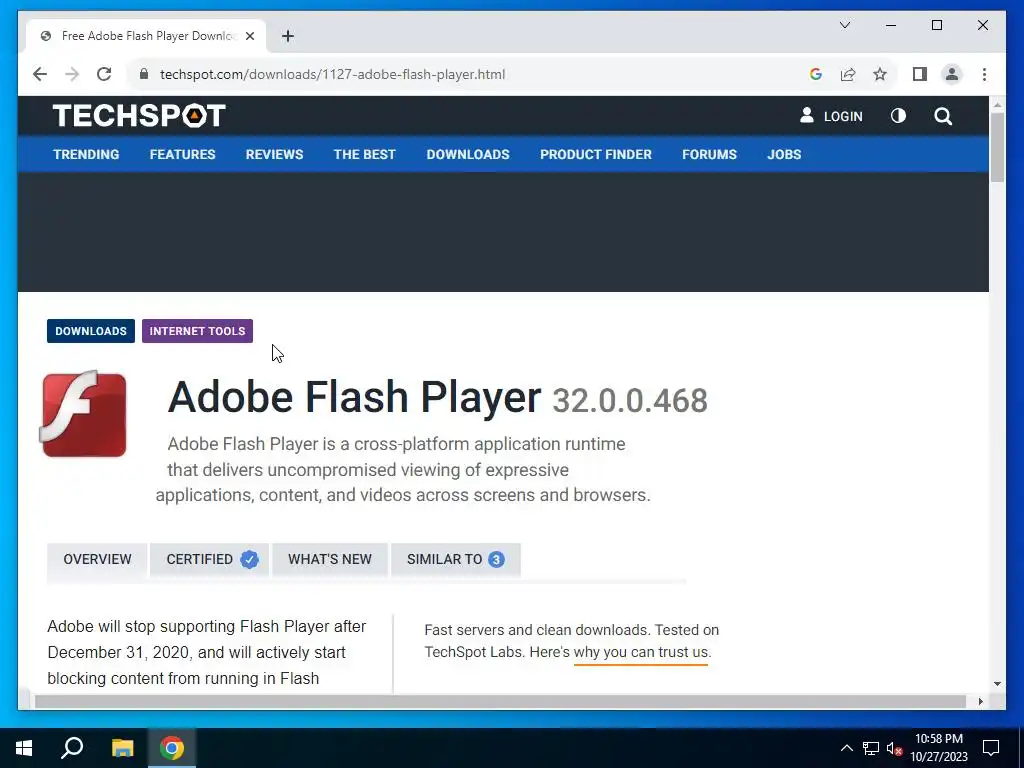Open the REVIEWS menu
Image resolution: width=1024 pixels, height=768 pixels.
274,155
